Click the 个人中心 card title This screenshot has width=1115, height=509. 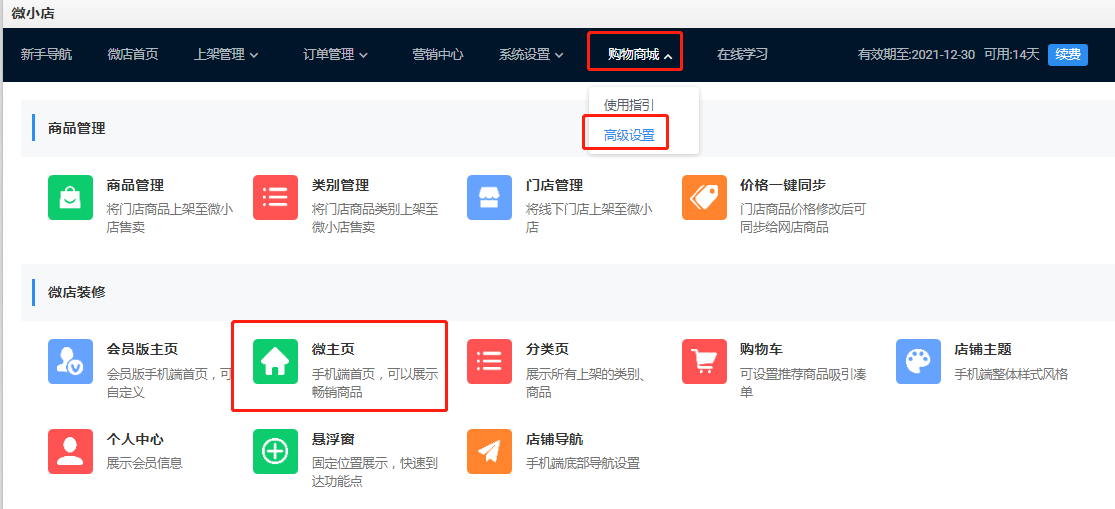(135, 439)
